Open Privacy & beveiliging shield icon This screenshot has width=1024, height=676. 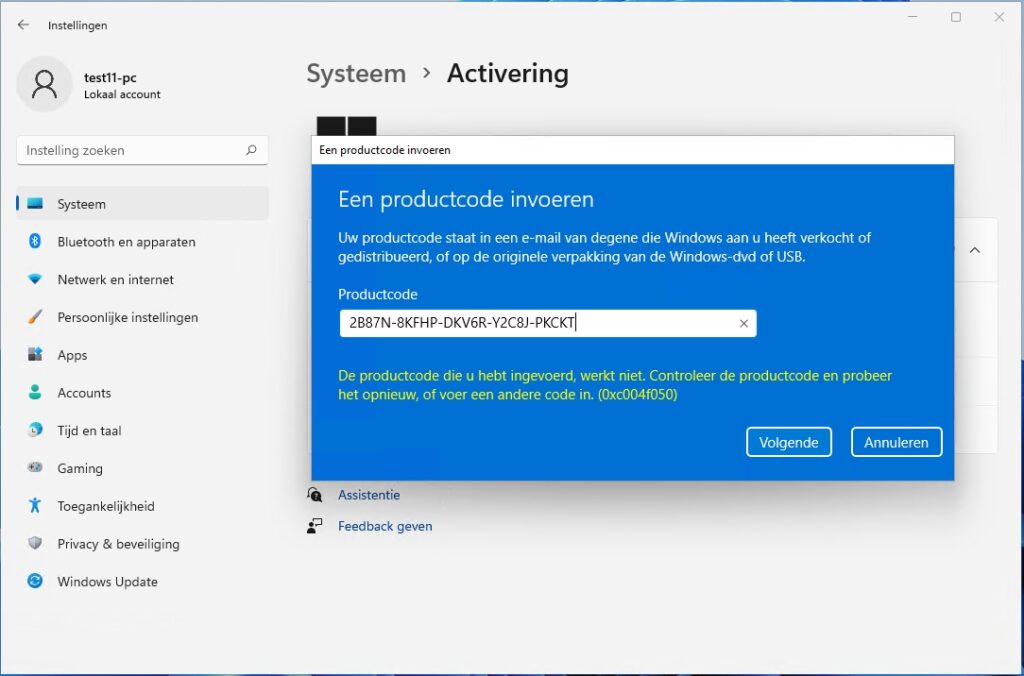coord(35,544)
